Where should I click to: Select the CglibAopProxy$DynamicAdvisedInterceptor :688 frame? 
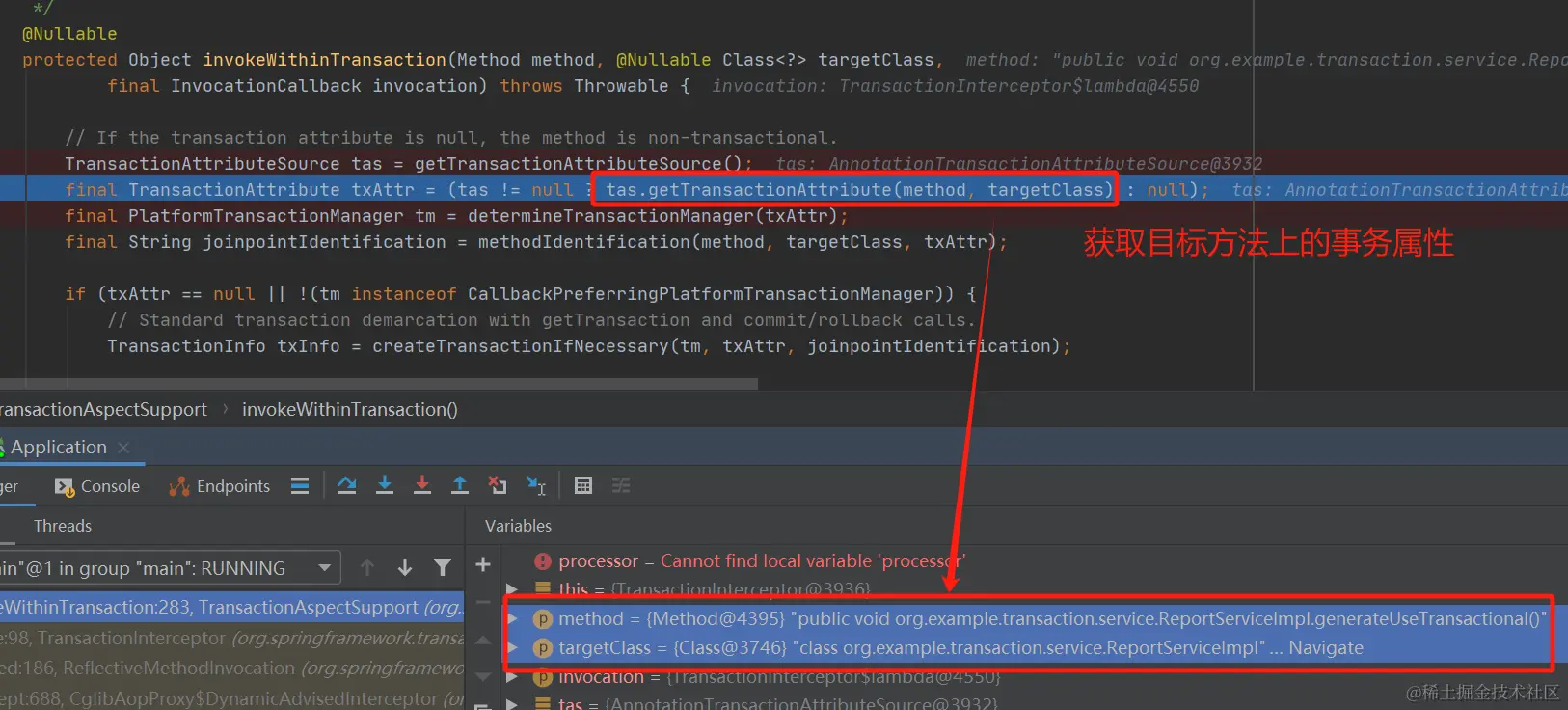[231, 698]
